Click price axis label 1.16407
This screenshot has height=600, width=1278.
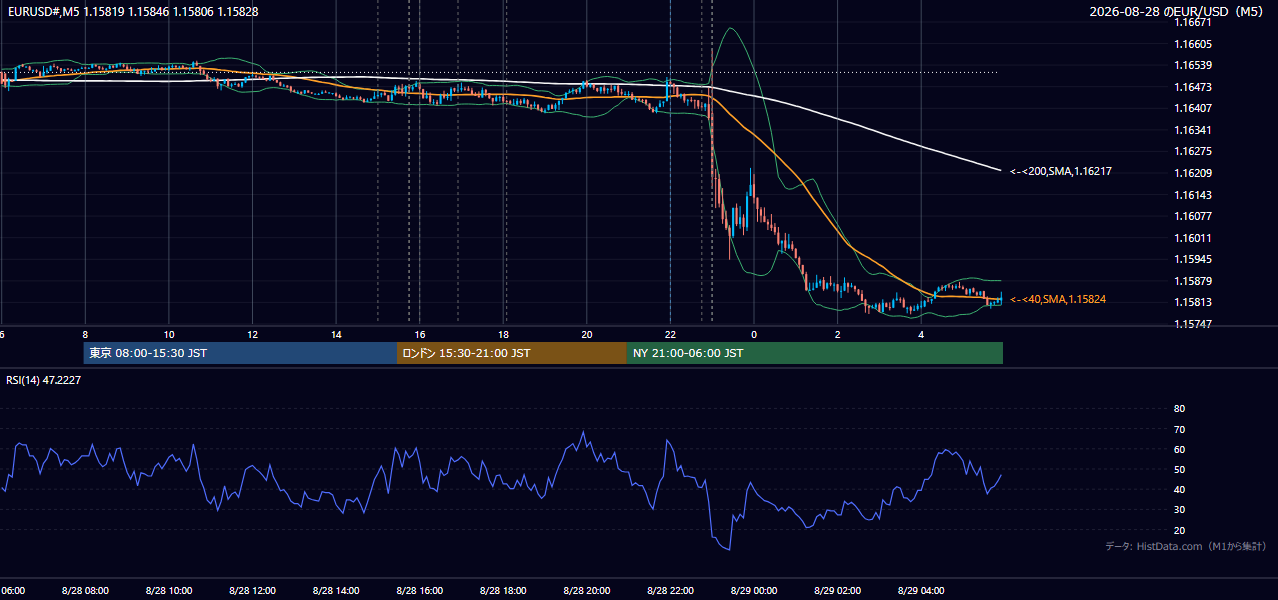click(x=1192, y=108)
